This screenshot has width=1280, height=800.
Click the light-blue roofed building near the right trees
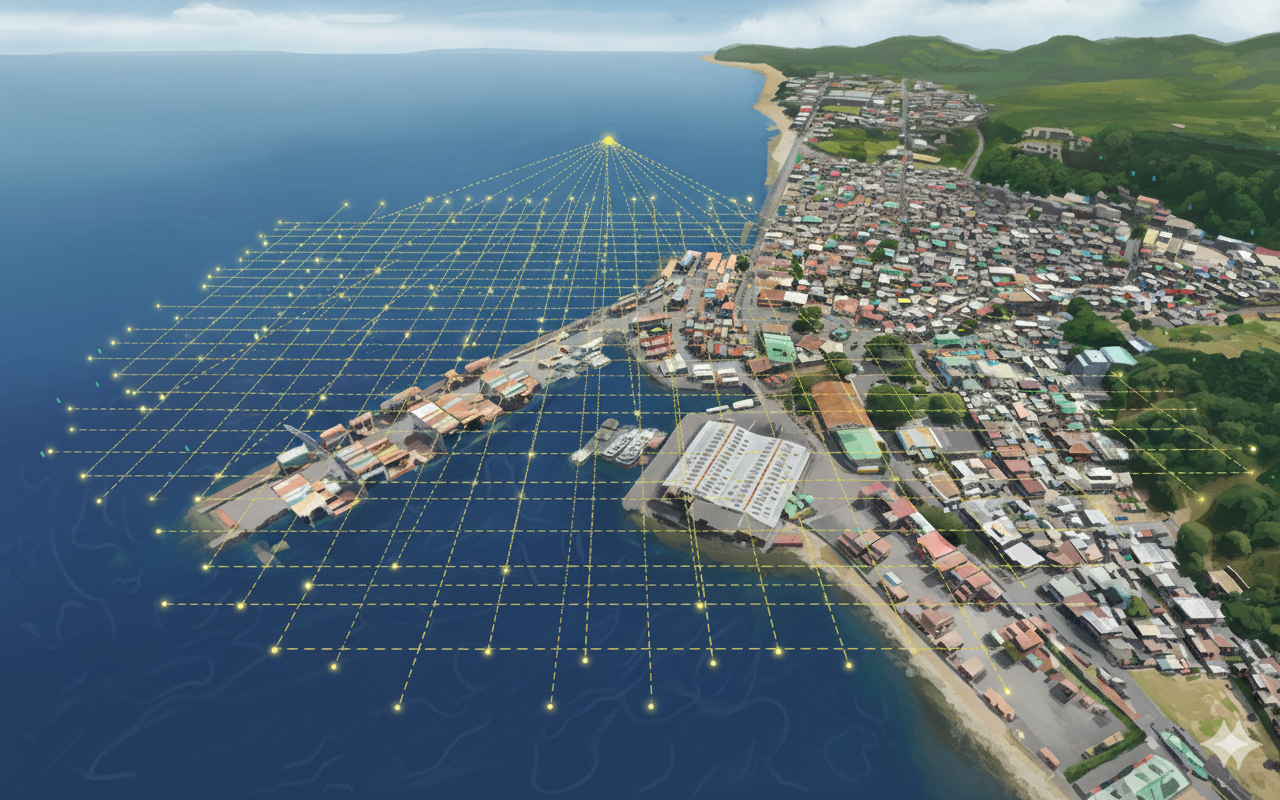pyautogui.click(x=1102, y=359)
